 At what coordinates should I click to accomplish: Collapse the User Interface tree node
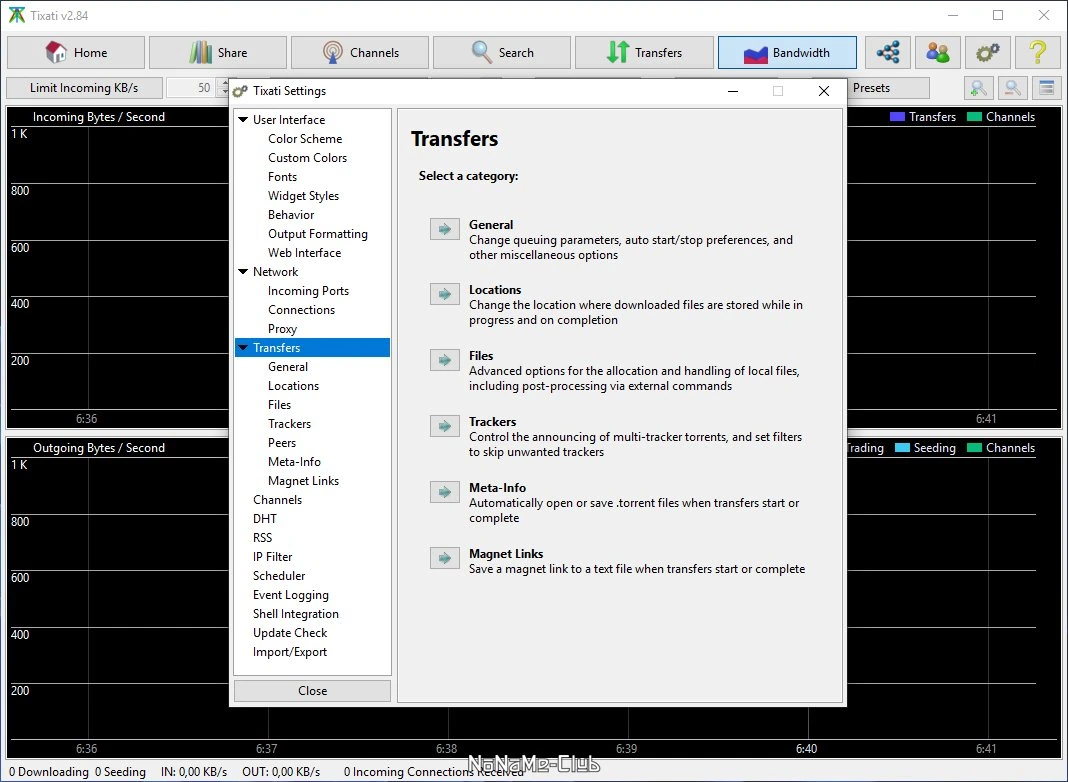(x=243, y=120)
